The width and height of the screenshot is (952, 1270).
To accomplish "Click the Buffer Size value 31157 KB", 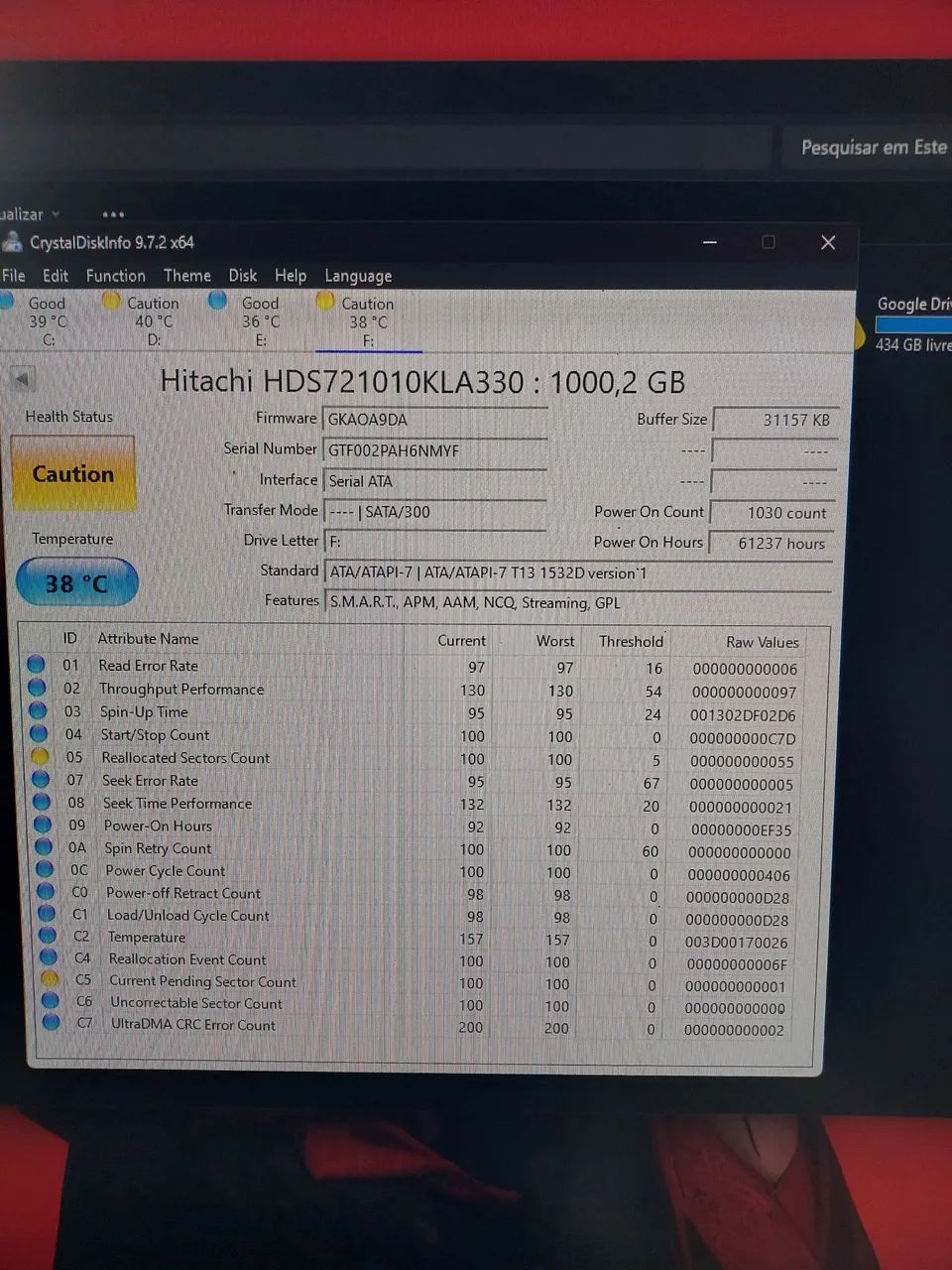I will pyautogui.click(x=775, y=420).
